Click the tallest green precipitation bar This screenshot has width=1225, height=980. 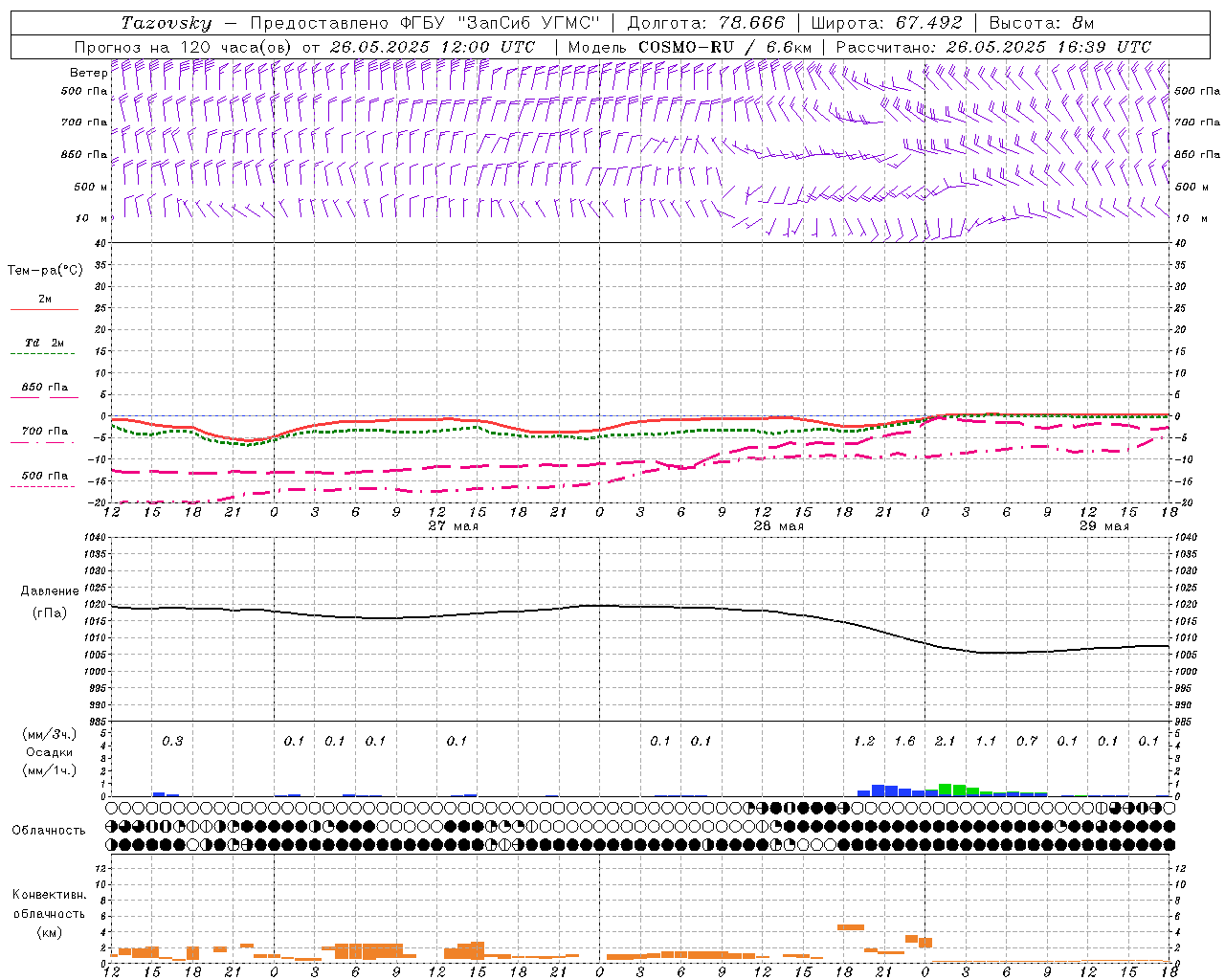946,790
